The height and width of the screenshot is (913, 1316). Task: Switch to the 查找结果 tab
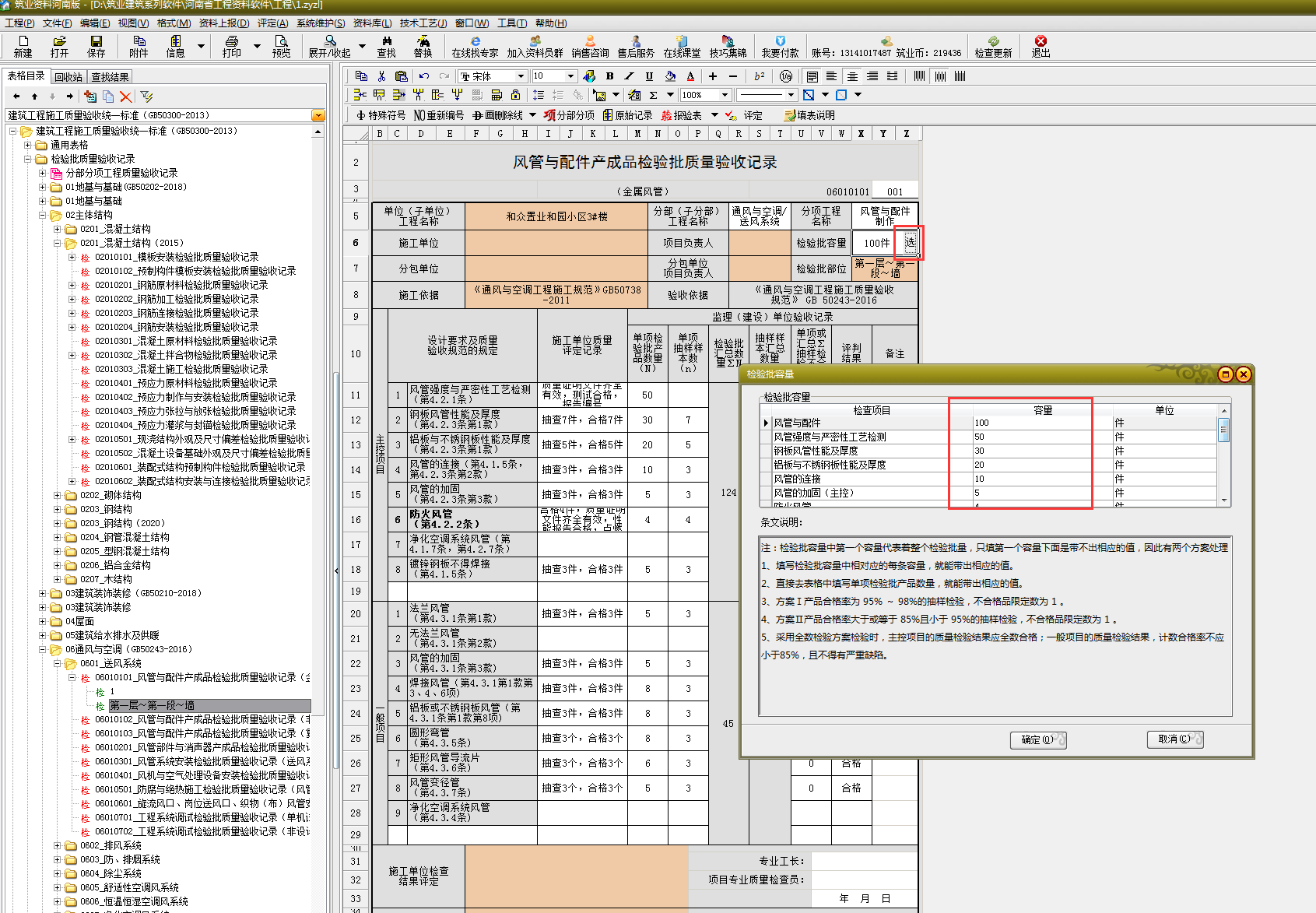pyautogui.click(x=110, y=77)
